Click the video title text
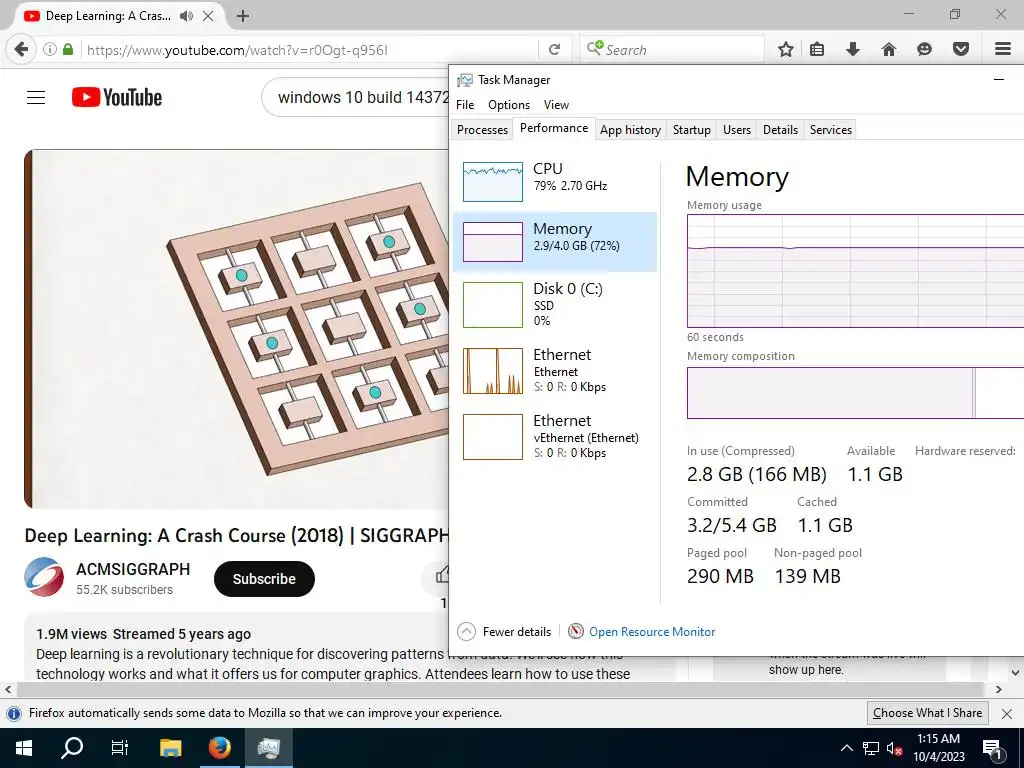1024x768 pixels. (x=236, y=536)
